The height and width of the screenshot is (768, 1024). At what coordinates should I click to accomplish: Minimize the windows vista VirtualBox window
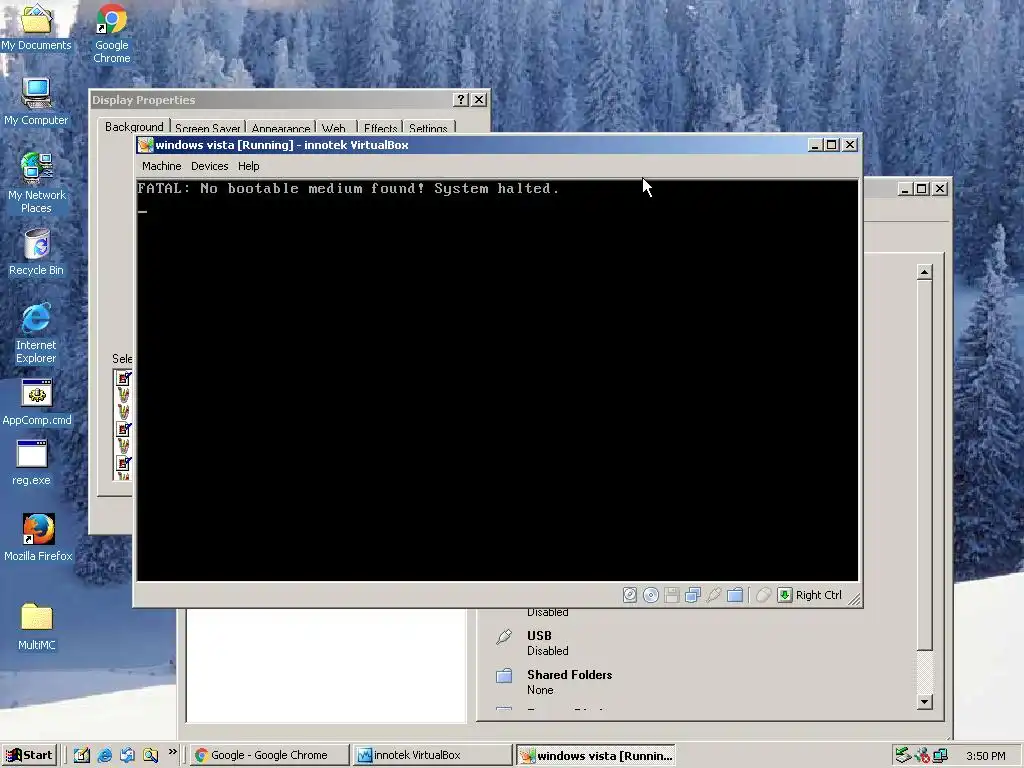click(814, 145)
